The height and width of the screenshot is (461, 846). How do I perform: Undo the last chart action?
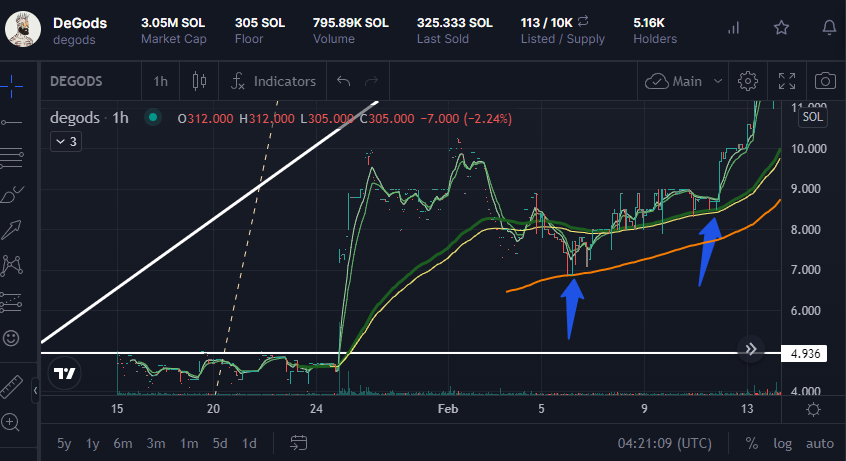point(344,82)
